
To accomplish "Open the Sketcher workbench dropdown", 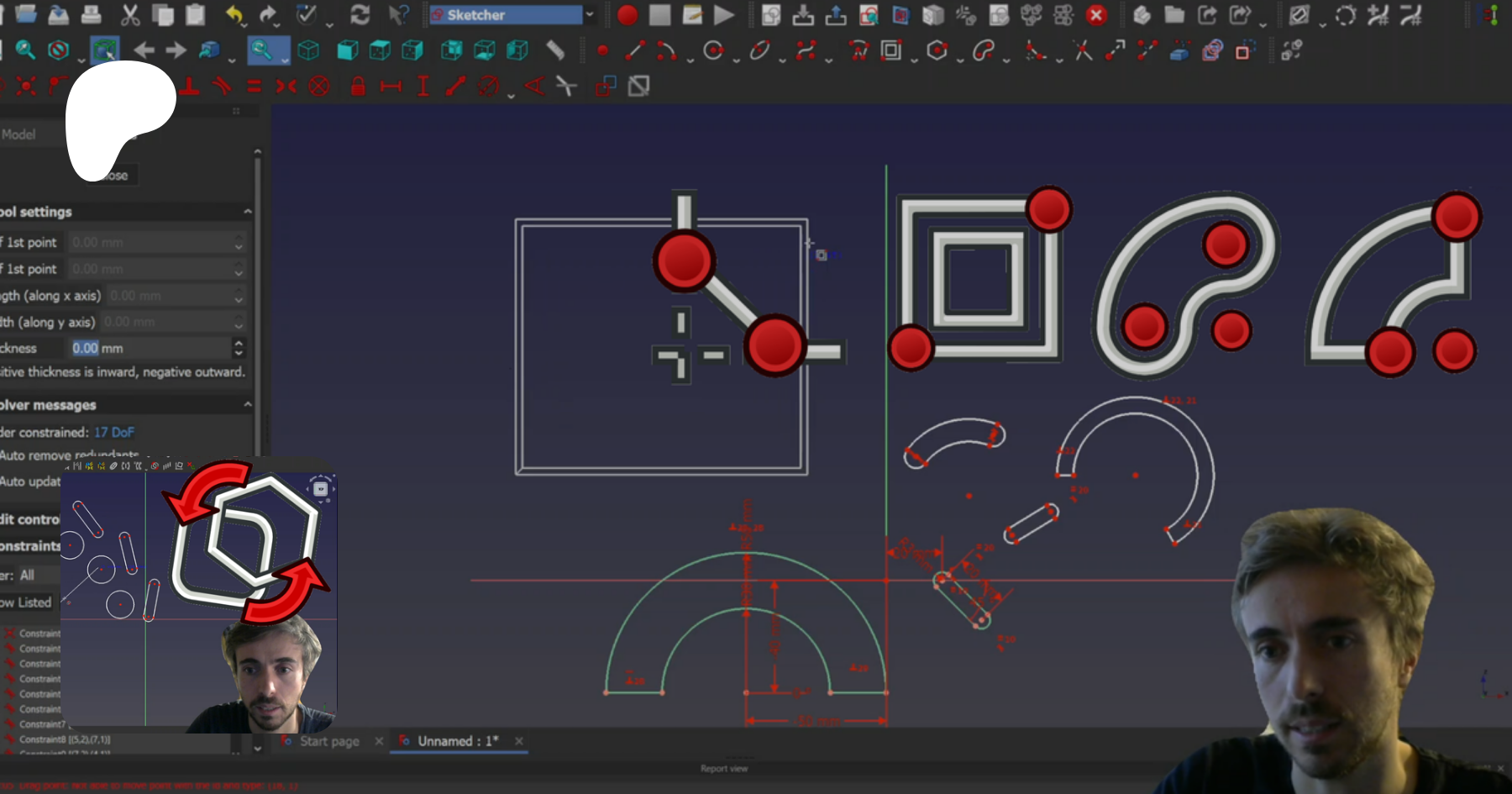I will click(589, 15).
